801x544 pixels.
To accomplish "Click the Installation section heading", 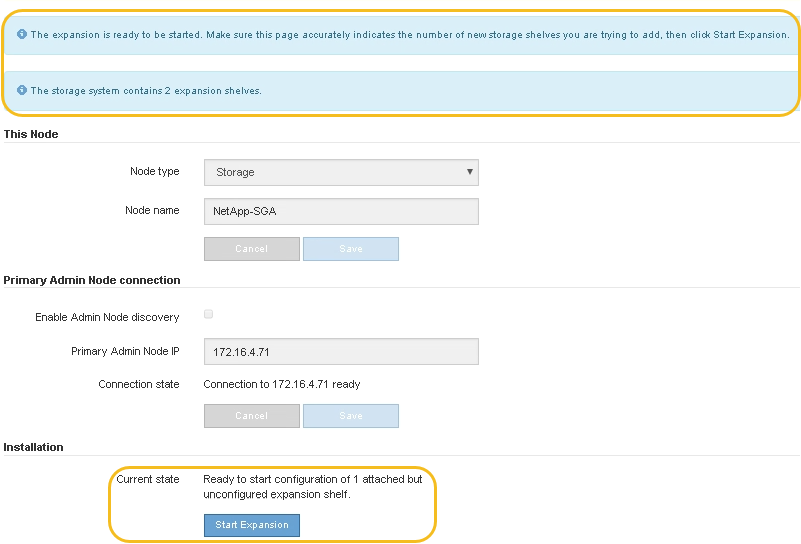I will (x=34, y=447).
